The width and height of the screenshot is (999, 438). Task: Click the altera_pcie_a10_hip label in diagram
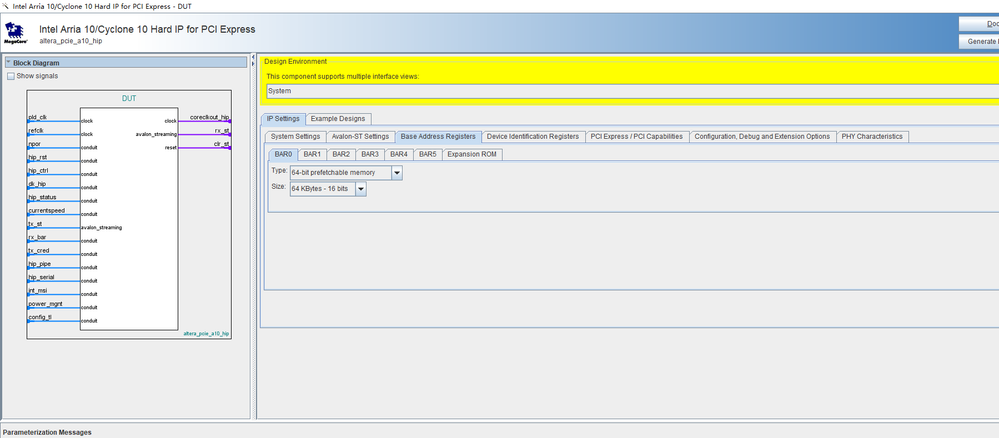206,333
